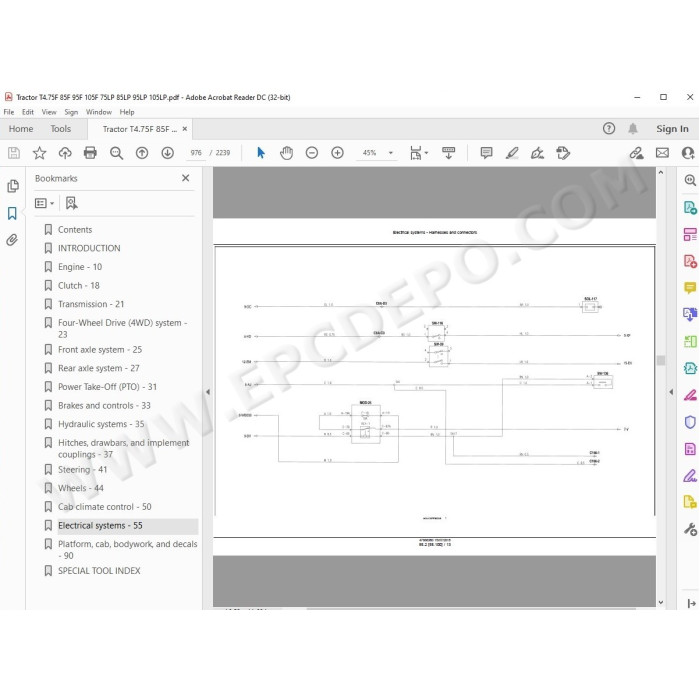This screenshot has width=700, height=700.
Task: Collapse the left navigation pane arrow
Action: click(x=208, y=392)
